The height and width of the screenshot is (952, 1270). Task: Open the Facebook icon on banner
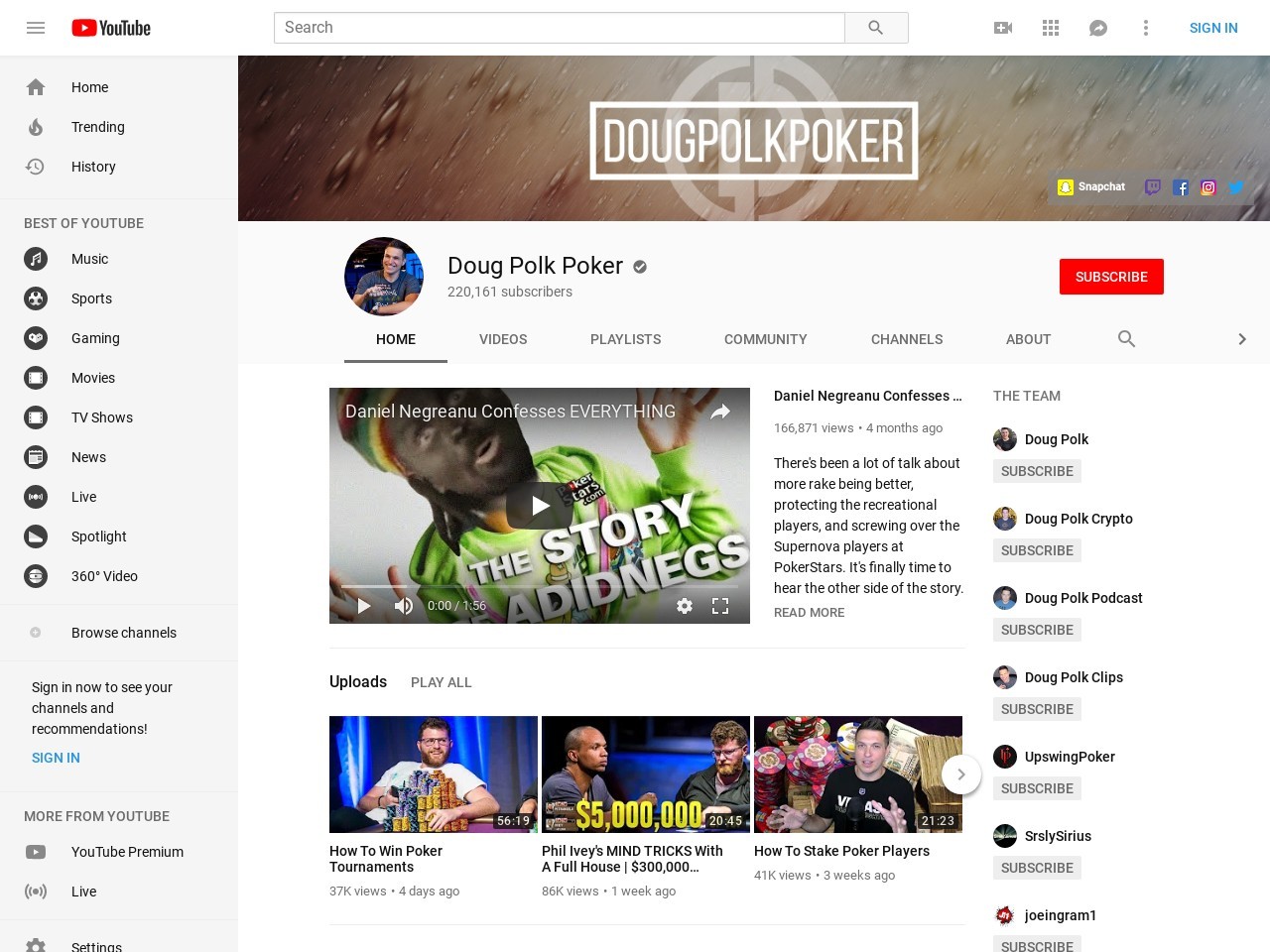1181,186
